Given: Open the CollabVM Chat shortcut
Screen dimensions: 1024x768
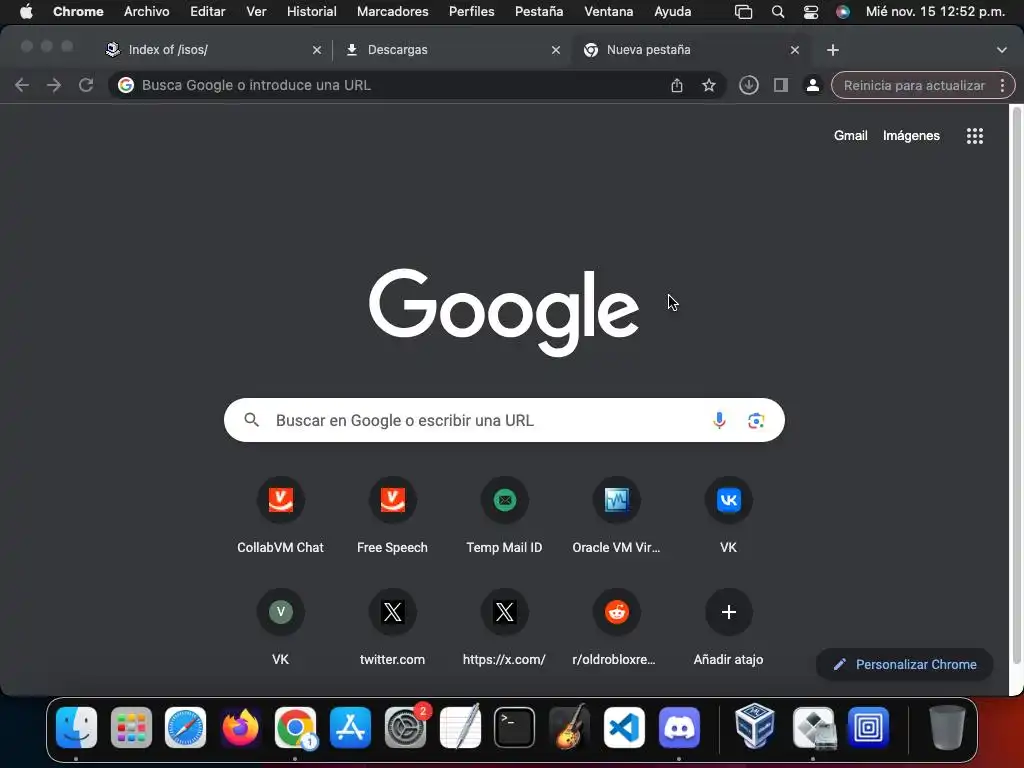Looking at the screenshot, I should (x=280, y=517).
